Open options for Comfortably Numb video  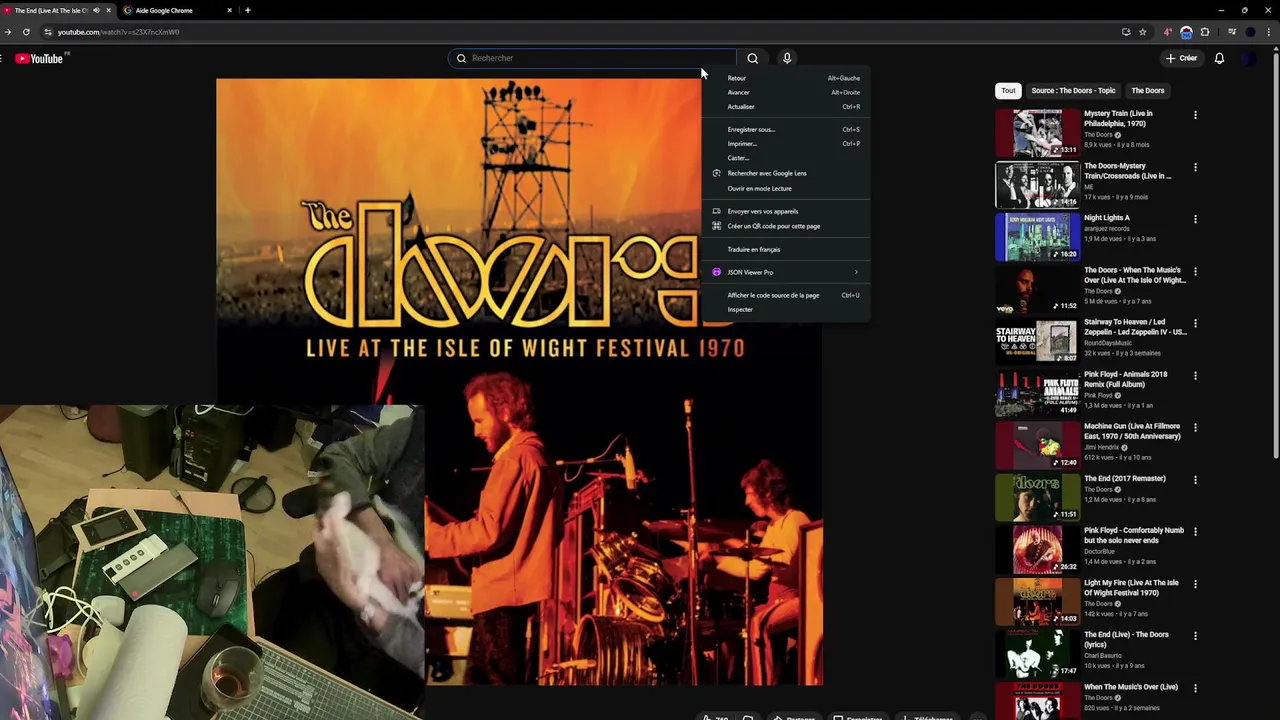1195,531
